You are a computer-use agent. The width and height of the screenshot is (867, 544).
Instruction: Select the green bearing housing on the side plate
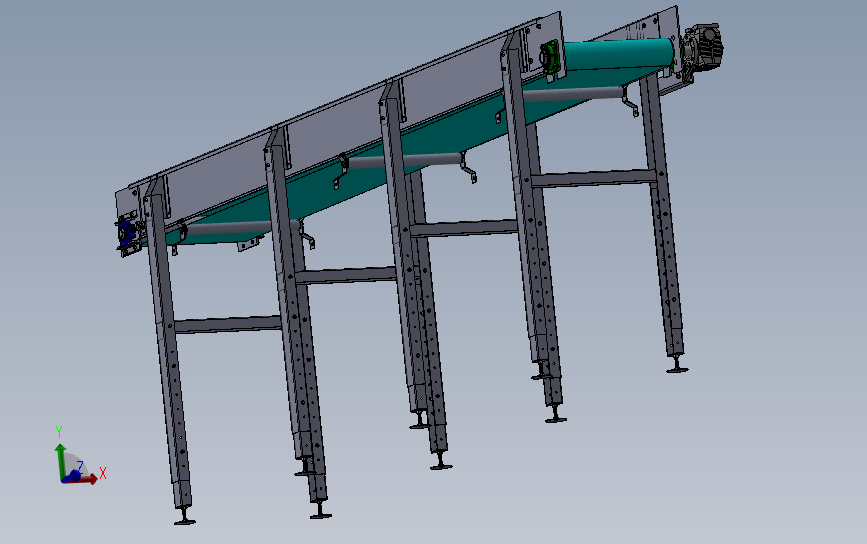coord(550,56)
